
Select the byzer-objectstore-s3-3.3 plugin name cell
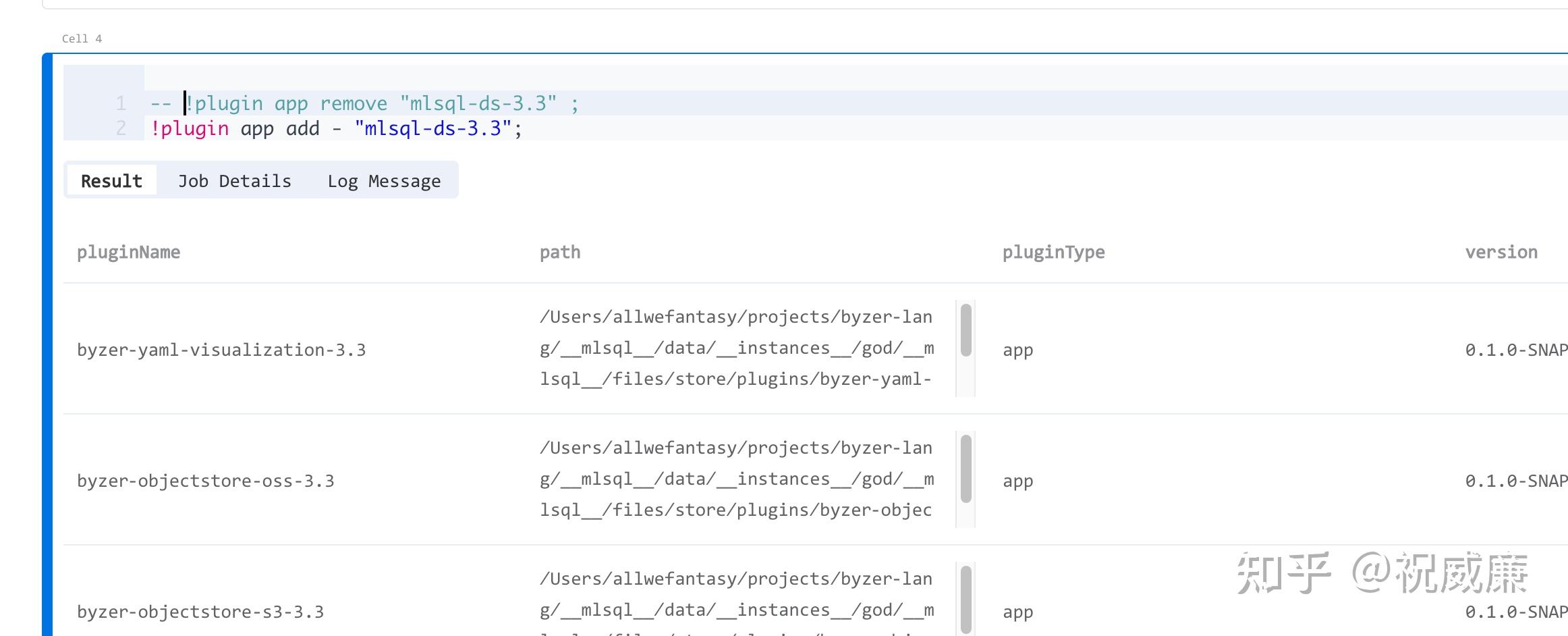tap(200, 612)
